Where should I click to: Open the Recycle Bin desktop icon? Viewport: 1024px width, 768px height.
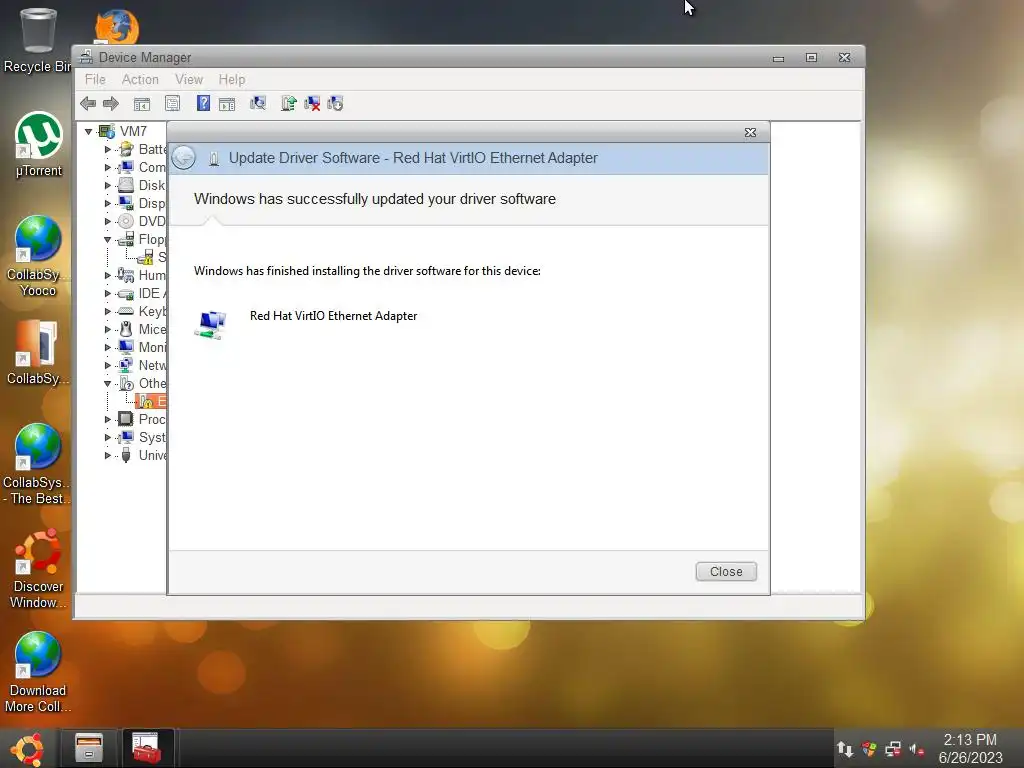tap(37, 40)
